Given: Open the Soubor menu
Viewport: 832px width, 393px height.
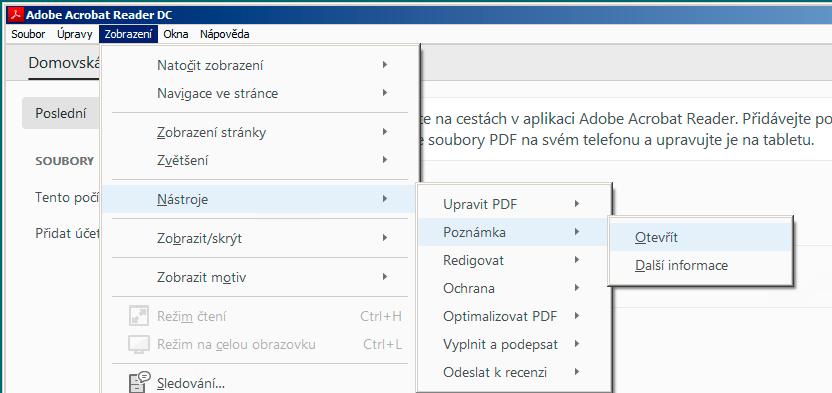Looking at the screenshot, I should coord(28,34).
